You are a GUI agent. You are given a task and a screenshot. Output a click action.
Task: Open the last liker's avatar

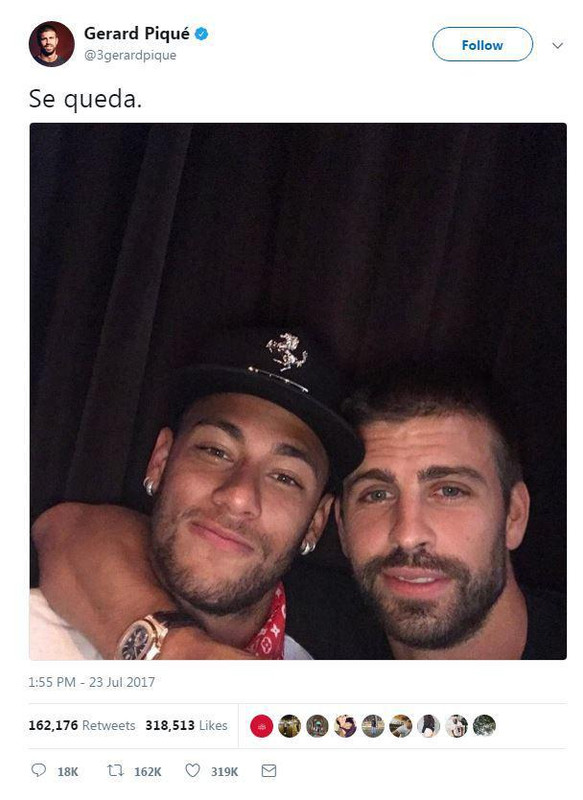(x=484, y=726)
